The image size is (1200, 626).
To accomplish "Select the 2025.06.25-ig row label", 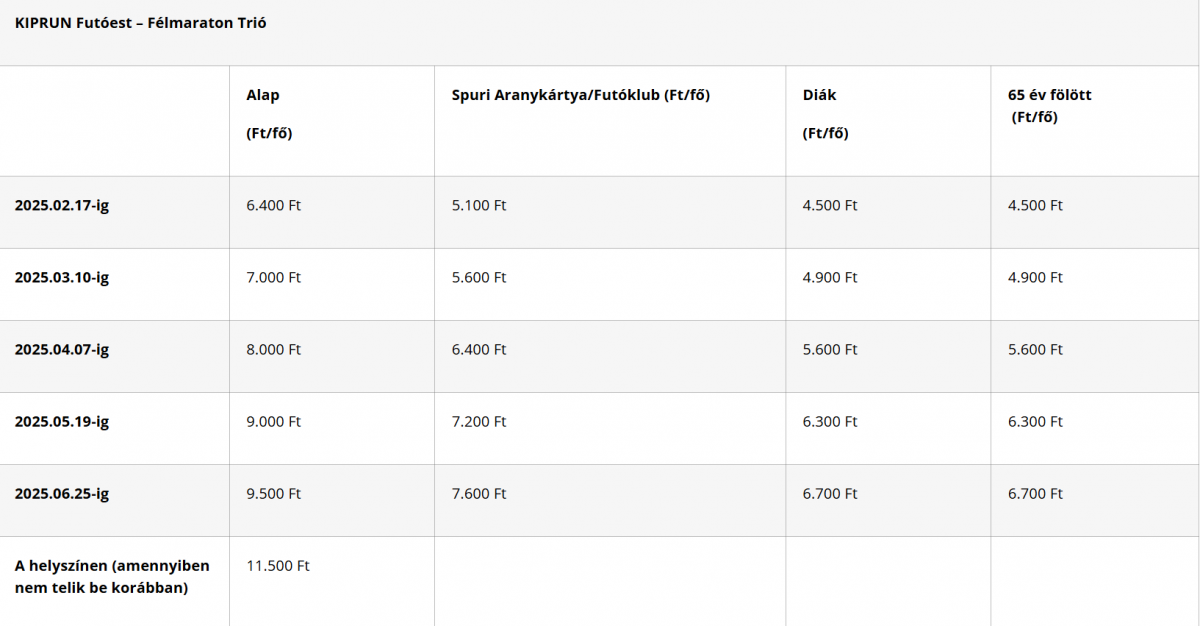I will 62,493.
